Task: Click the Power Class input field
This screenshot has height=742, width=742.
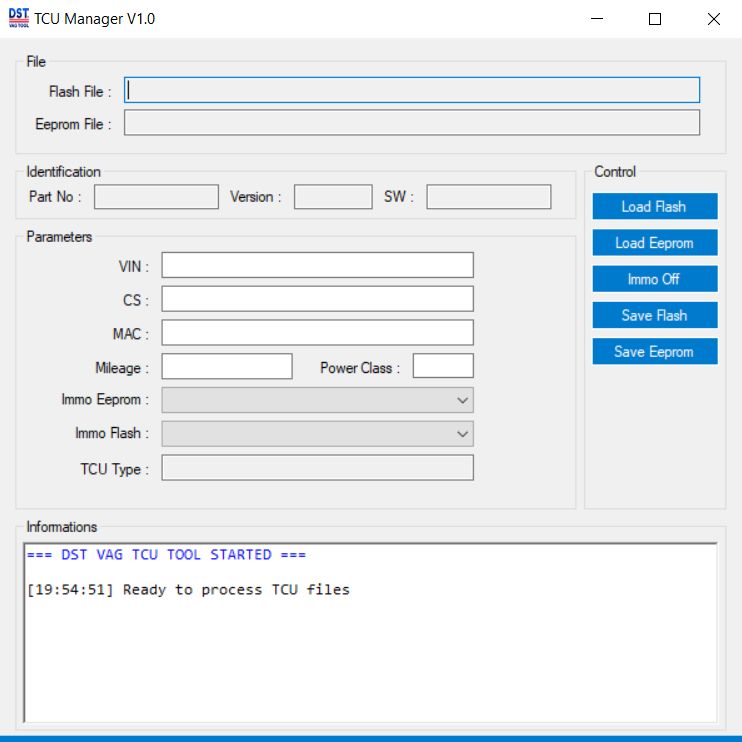Action: click(443, 366)
